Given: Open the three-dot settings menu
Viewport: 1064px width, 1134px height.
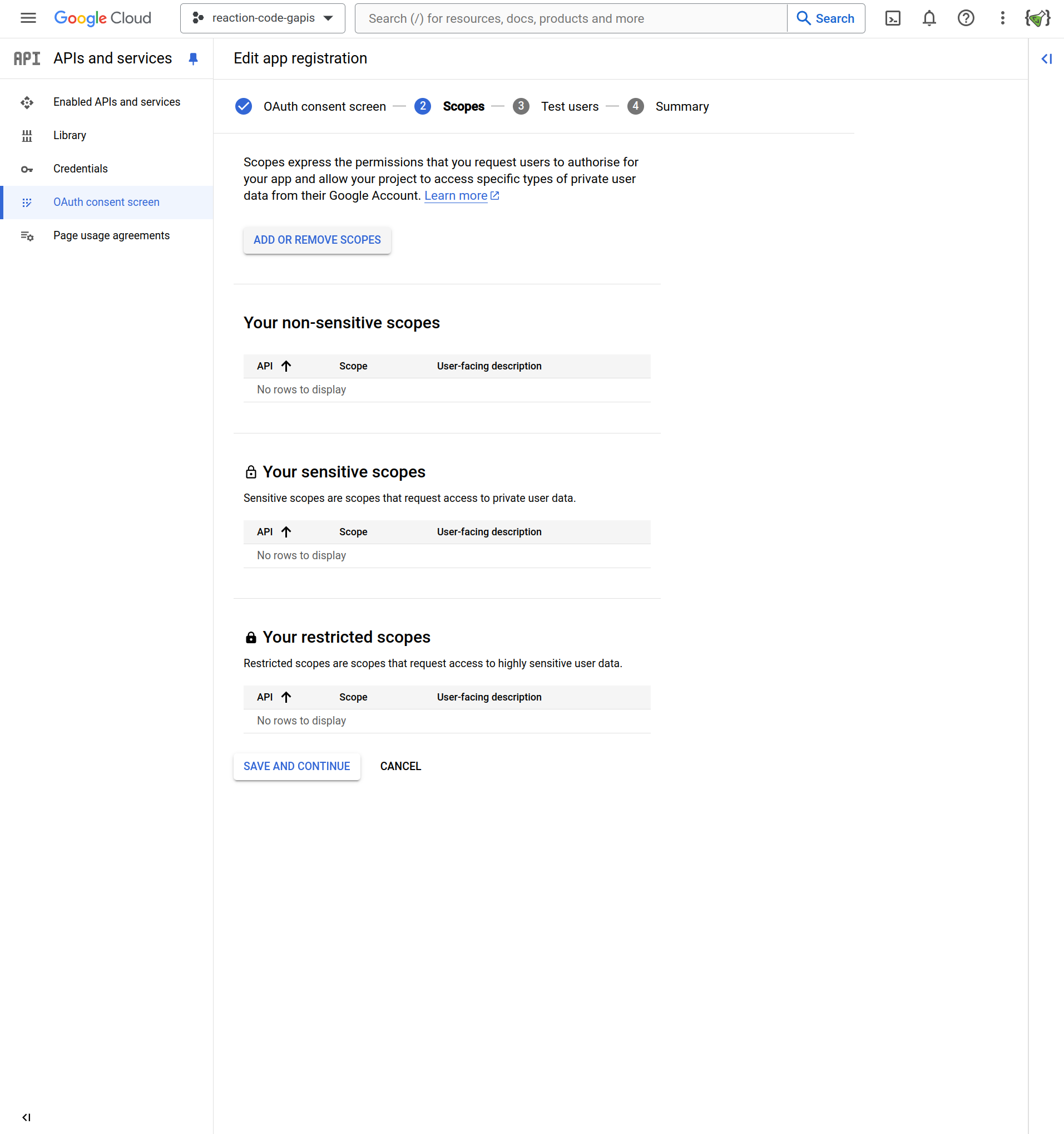Looking at the screenshot, I should pos(1002,18).
